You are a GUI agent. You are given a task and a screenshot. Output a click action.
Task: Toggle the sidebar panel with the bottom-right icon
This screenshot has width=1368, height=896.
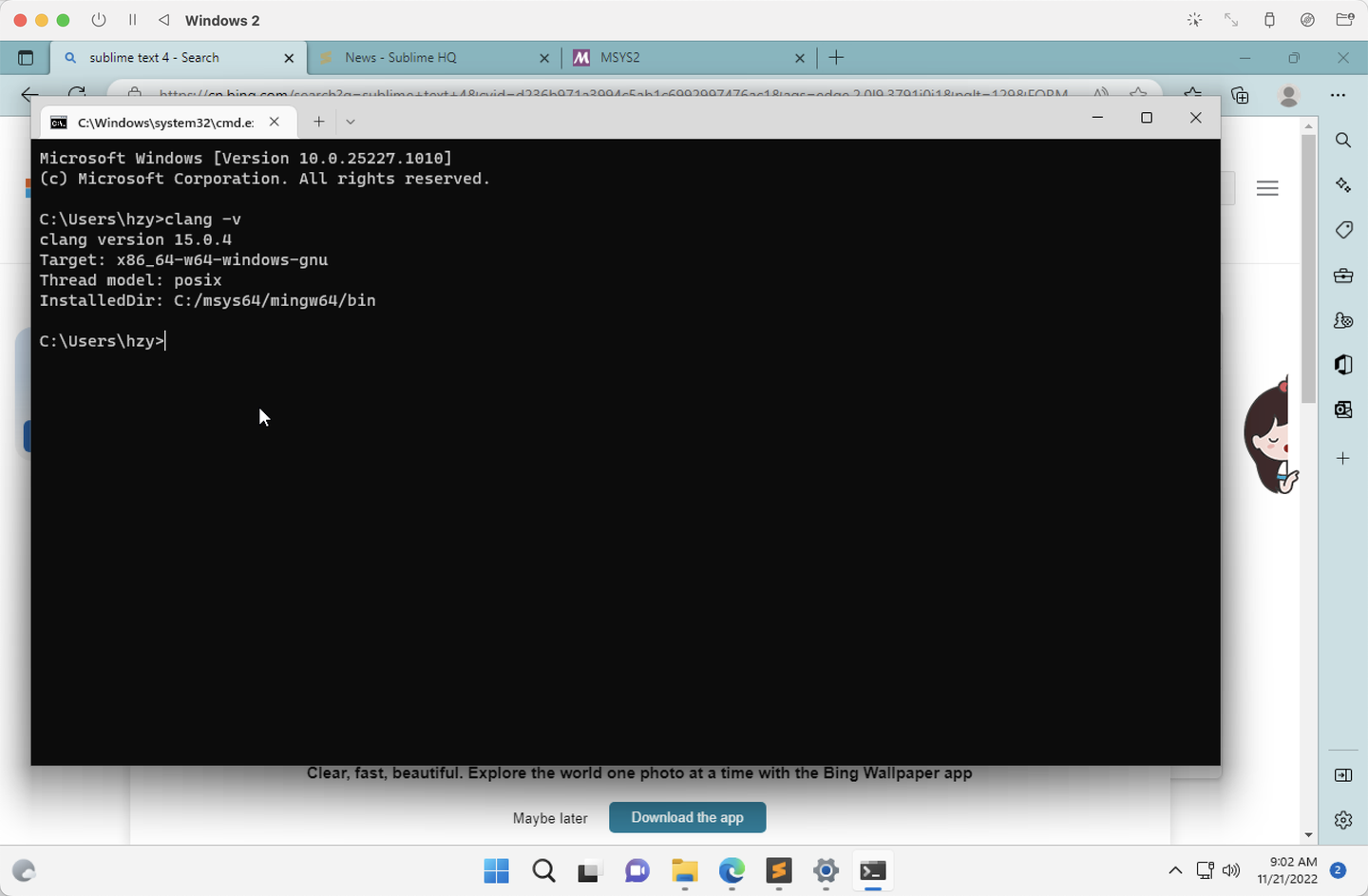click(1342, 774)
